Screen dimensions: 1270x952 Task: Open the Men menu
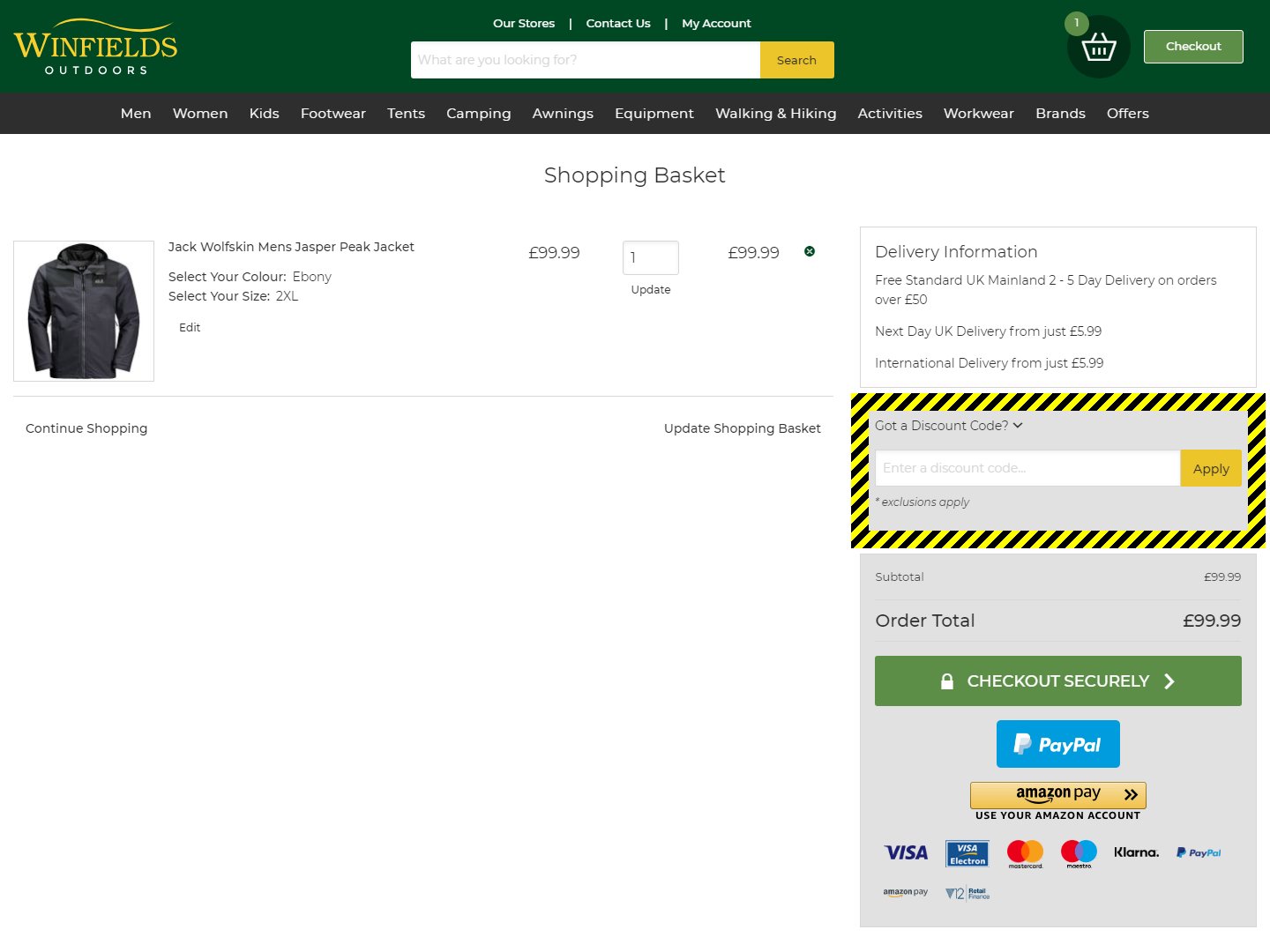[136, 113]
